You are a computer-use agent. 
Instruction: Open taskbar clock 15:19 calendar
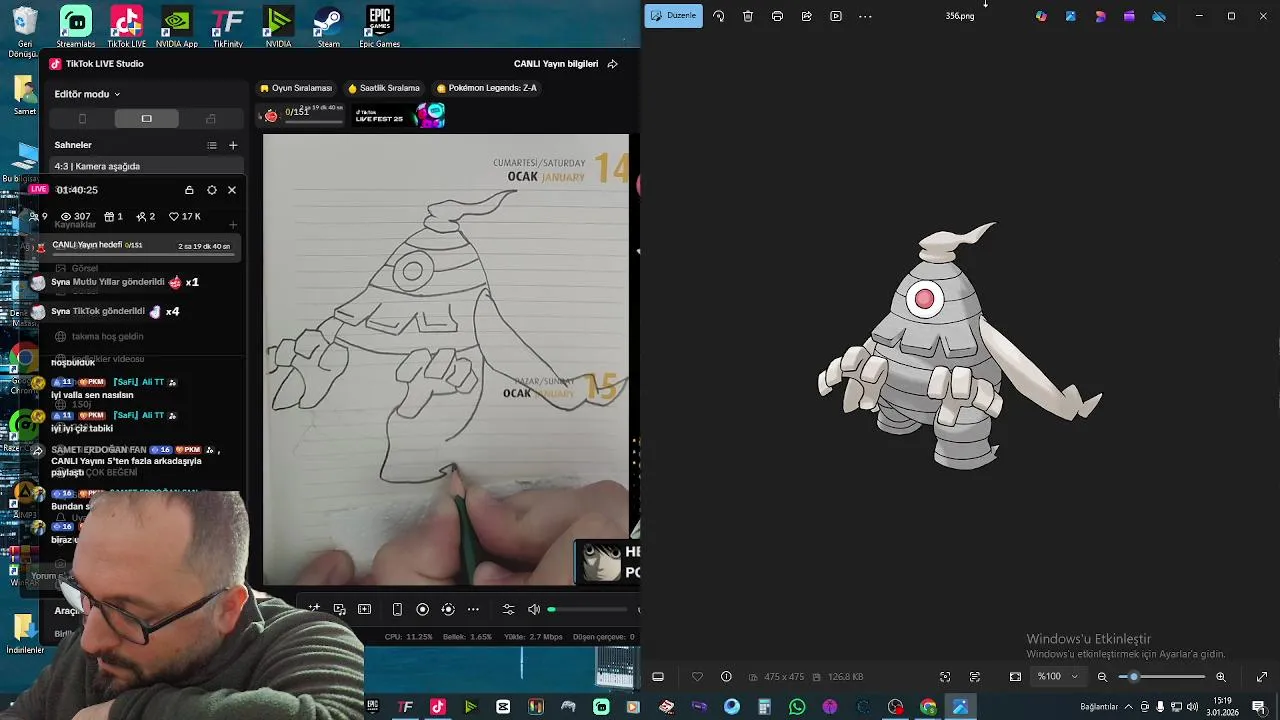coord(1223,707)
